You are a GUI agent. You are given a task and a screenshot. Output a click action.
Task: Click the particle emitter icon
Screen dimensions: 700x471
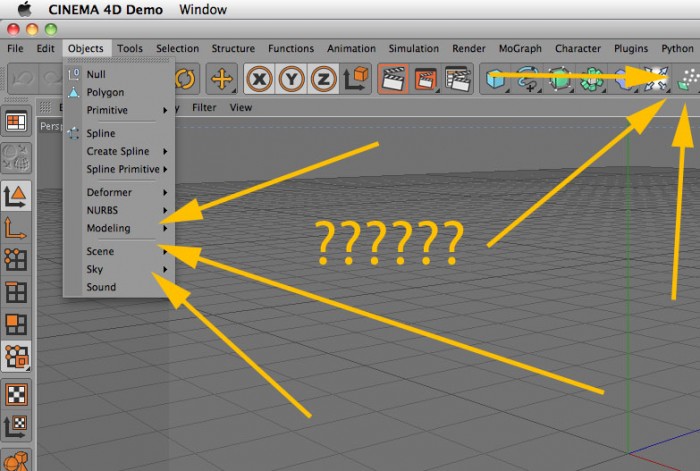point(687,79)
